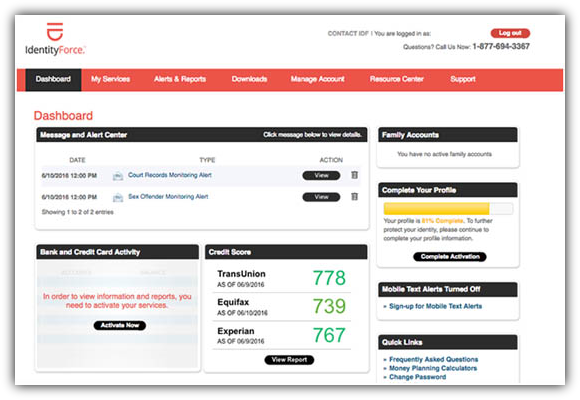This screenshot has height=400, width=580.
Task: Click the TransUnion 'AS OF 06/9/2016' date
Action: [x=241, y=285]
